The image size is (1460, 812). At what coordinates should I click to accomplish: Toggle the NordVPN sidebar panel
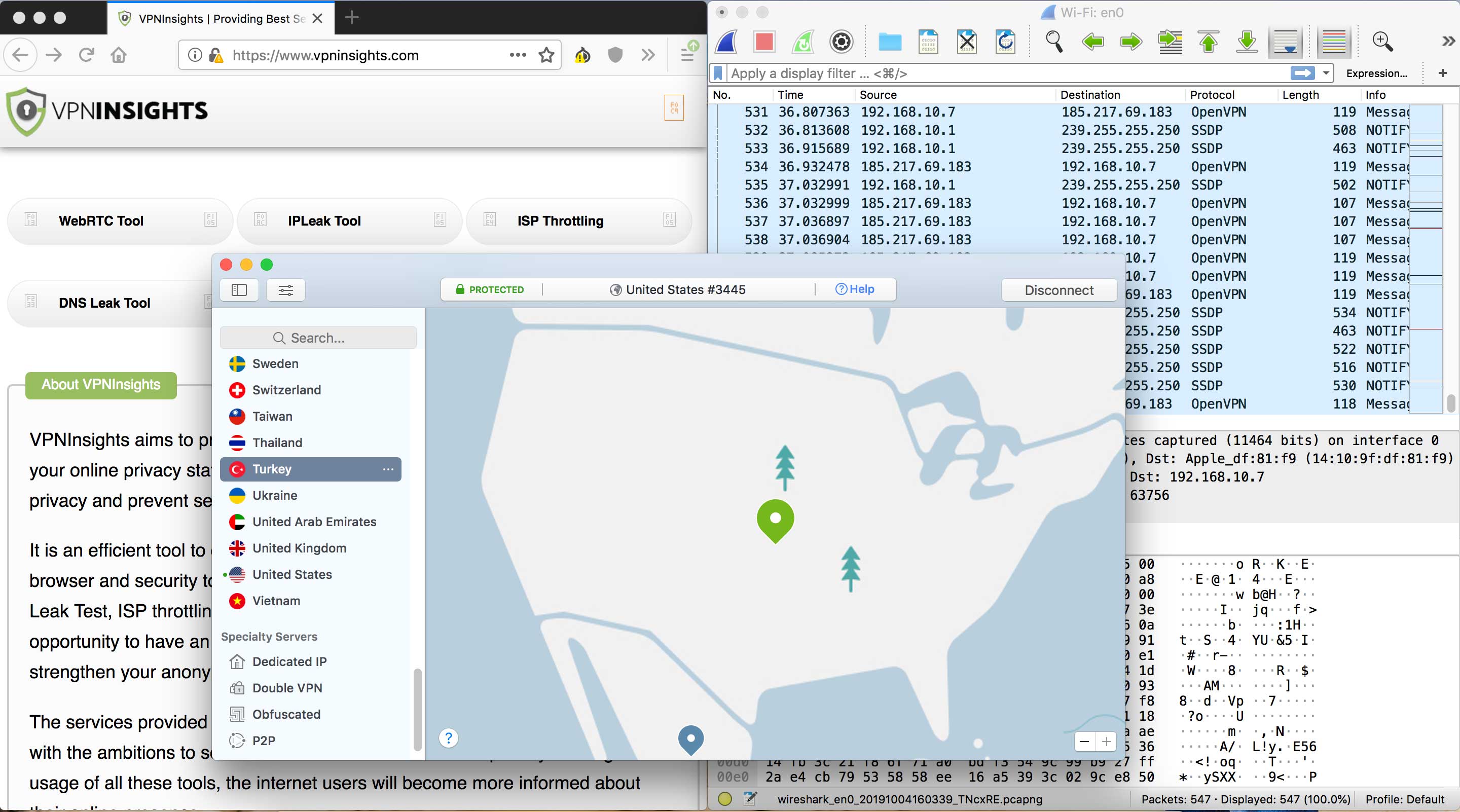coord(239,290)
